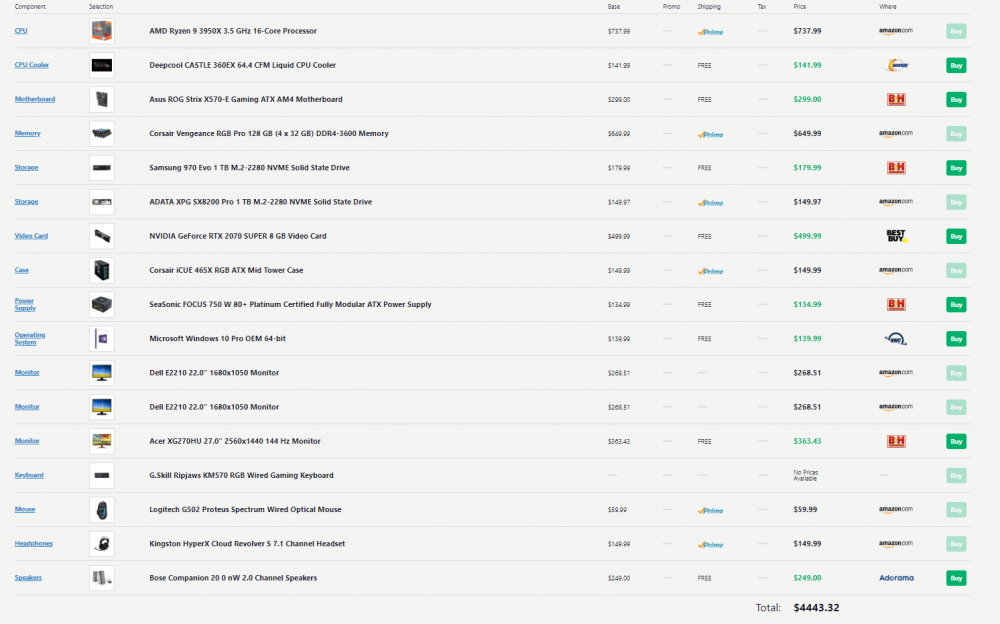Click Prime shipping badge in Case row
The width and height of the screenshot is (1000, 624).
pos(710,271)
